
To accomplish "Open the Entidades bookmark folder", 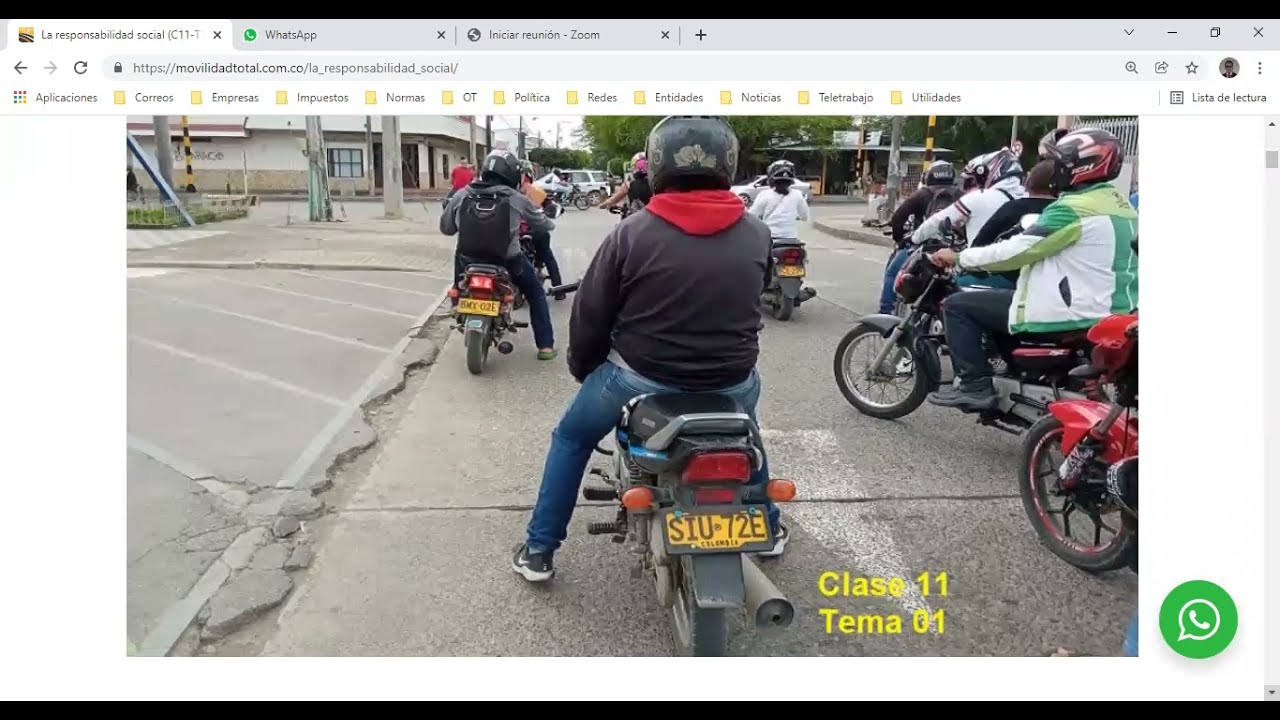I will (x=668, y=98).
